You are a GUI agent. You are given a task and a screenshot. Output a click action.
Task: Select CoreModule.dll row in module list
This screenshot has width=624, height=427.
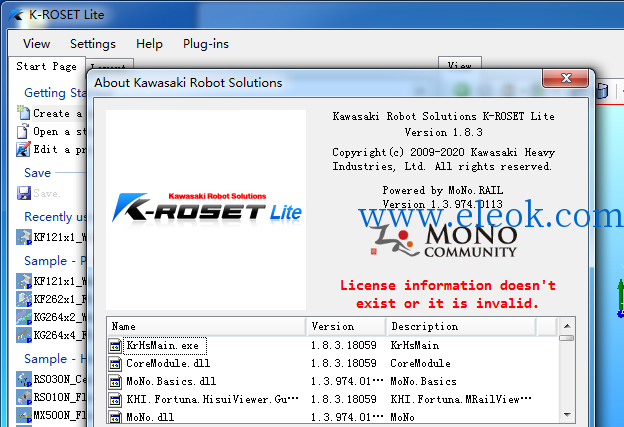tap(332, 363)
